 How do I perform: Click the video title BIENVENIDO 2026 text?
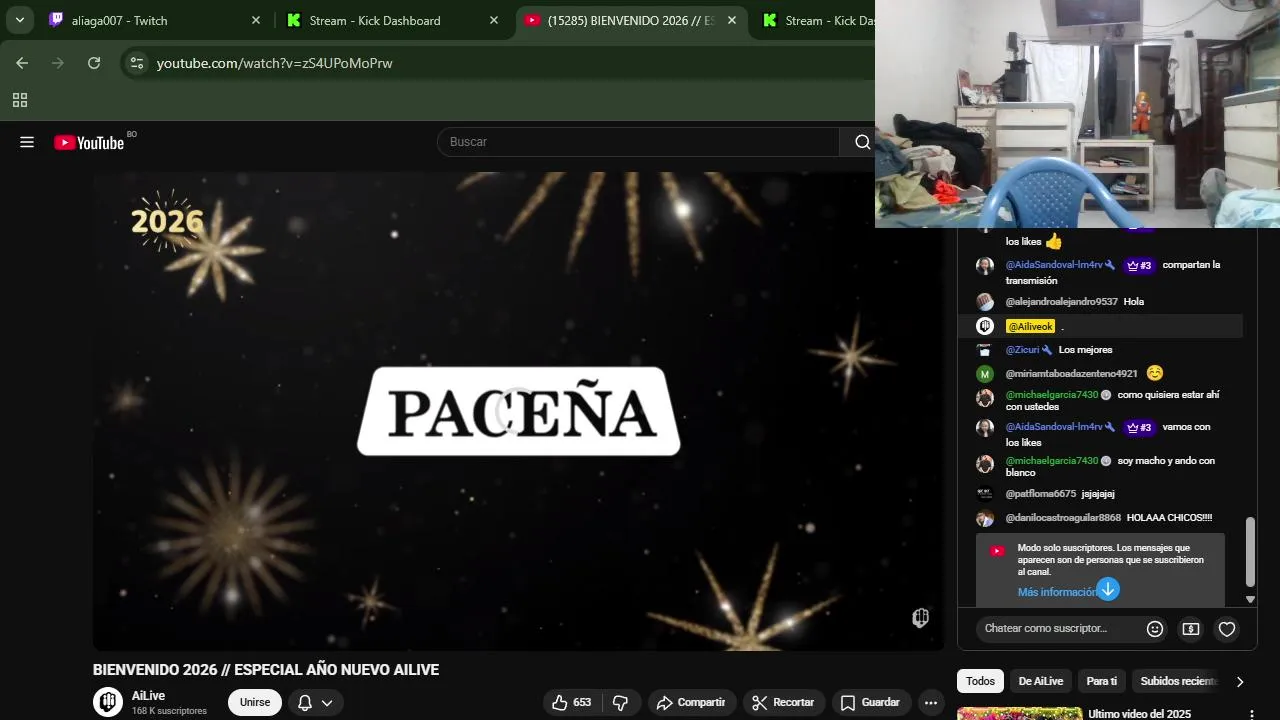(x=266, y=670)
